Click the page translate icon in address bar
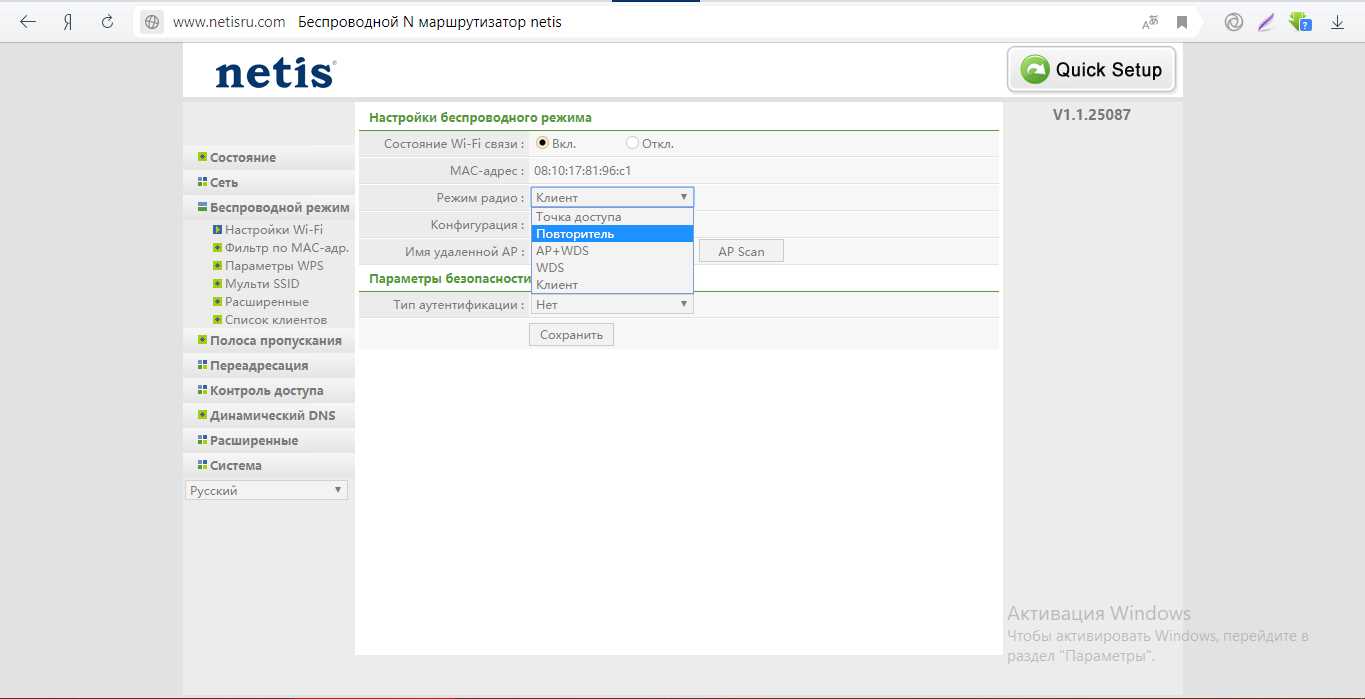This screenshot has height=699, width=1365. coord(1150,22)
